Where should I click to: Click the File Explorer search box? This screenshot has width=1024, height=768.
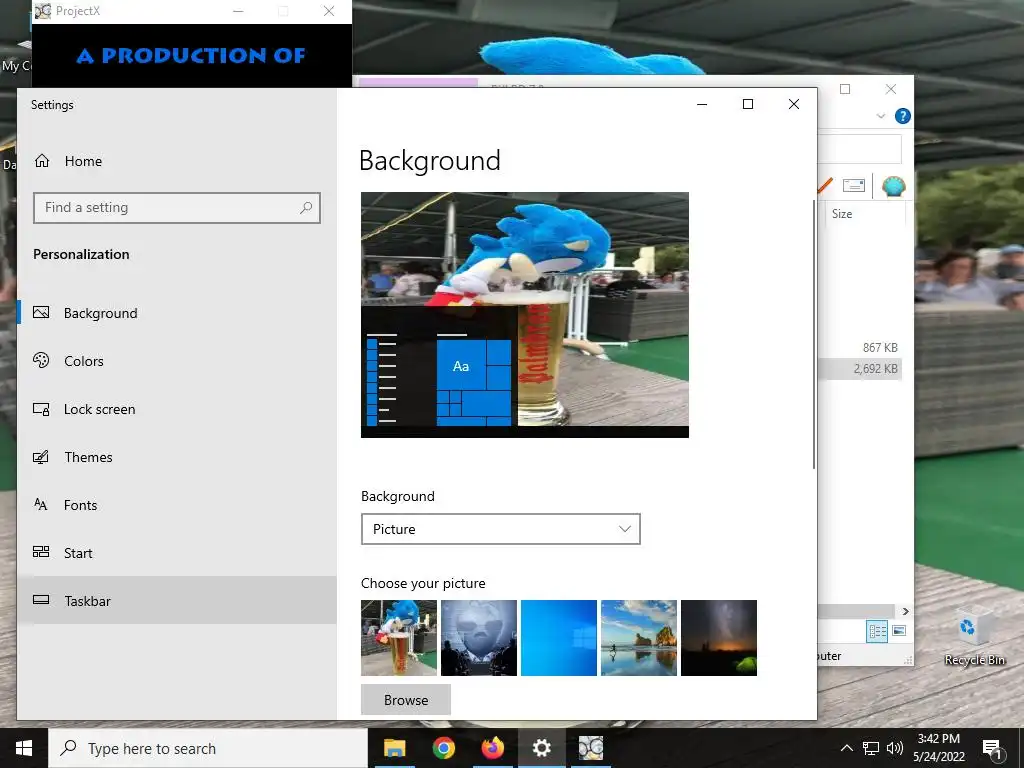[859, 149]
